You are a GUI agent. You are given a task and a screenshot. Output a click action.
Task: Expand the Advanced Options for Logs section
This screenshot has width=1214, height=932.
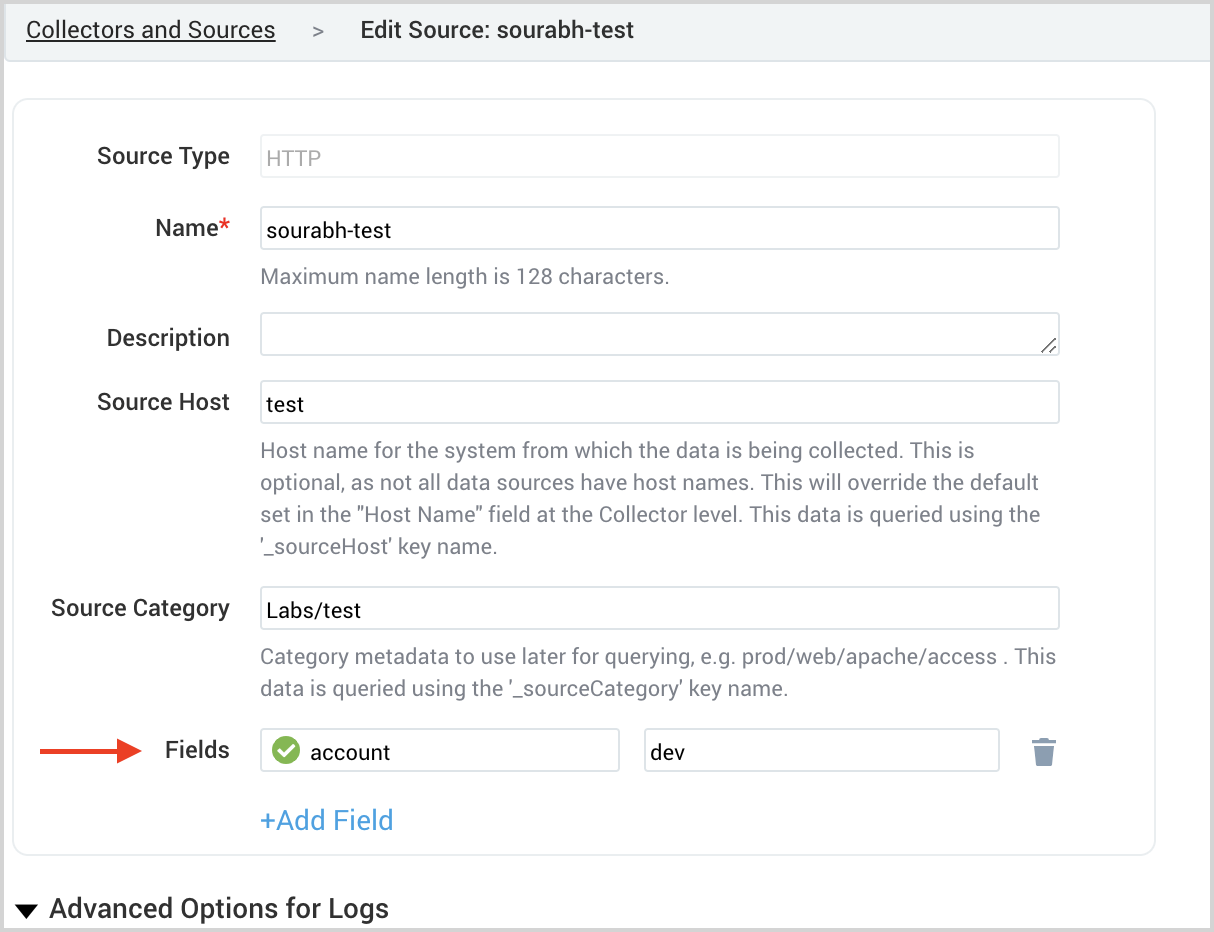click(218, 909)
